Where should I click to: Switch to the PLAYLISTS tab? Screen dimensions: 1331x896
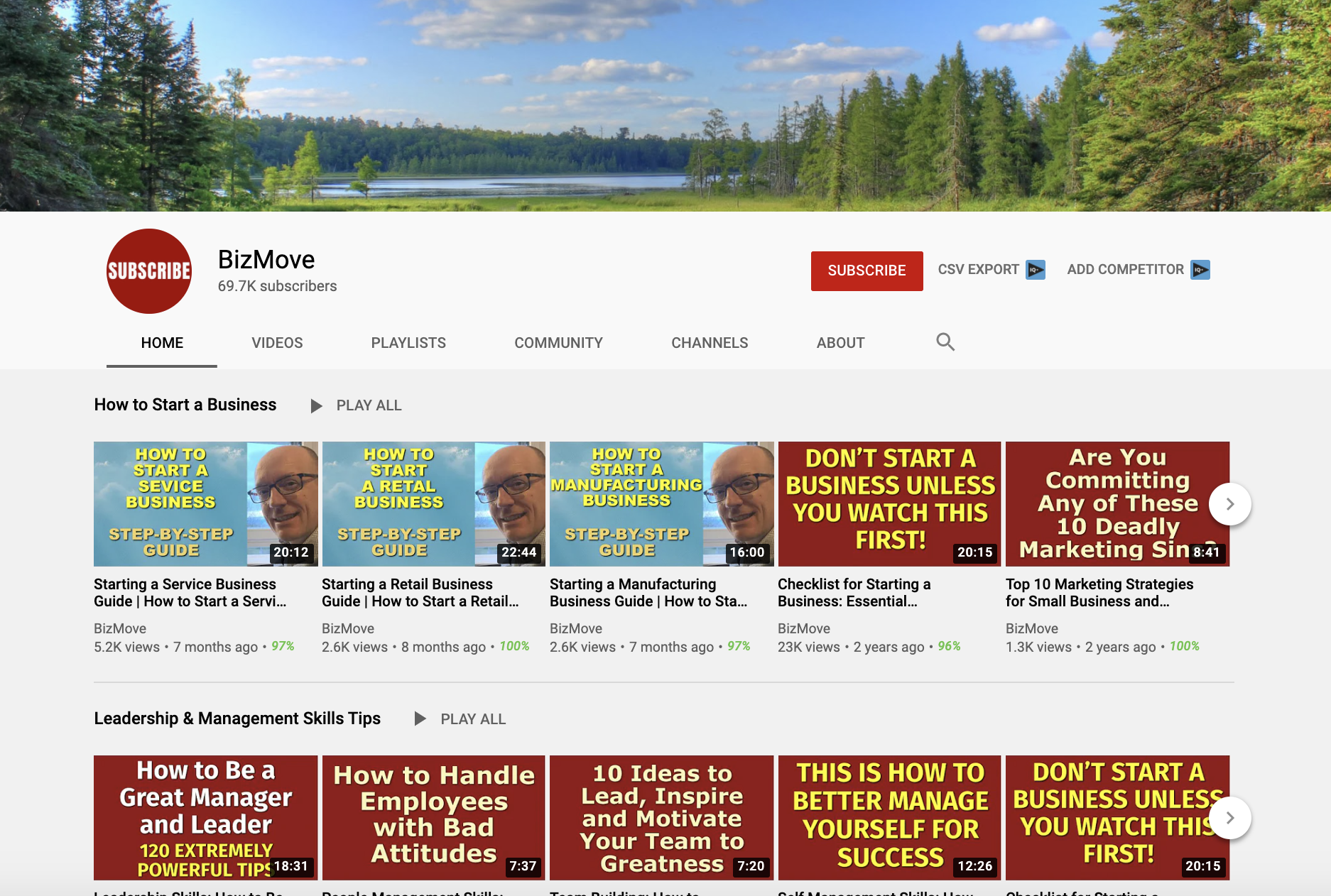pos(408,343)
